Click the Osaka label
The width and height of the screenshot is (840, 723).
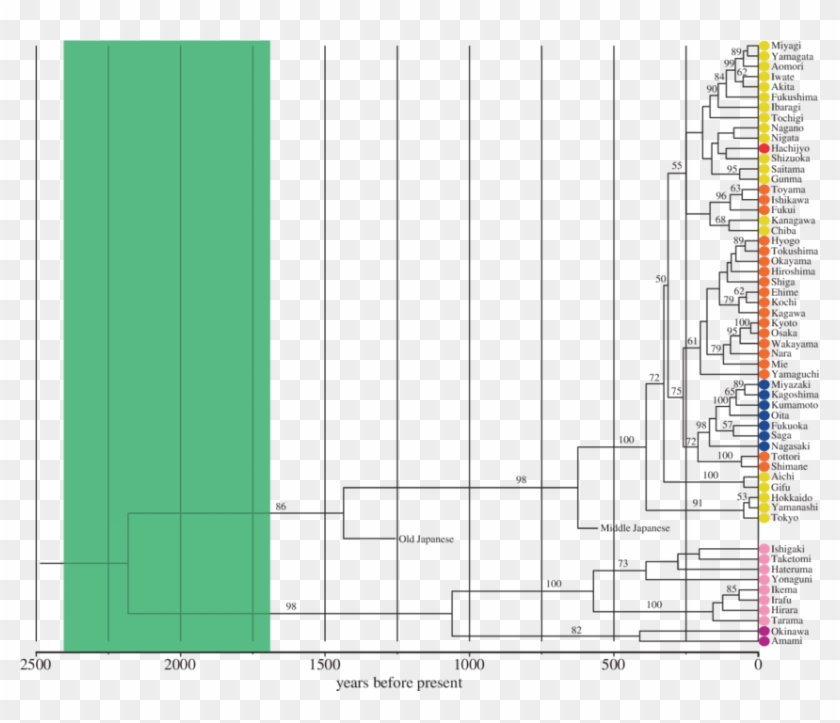click(784, 333)
